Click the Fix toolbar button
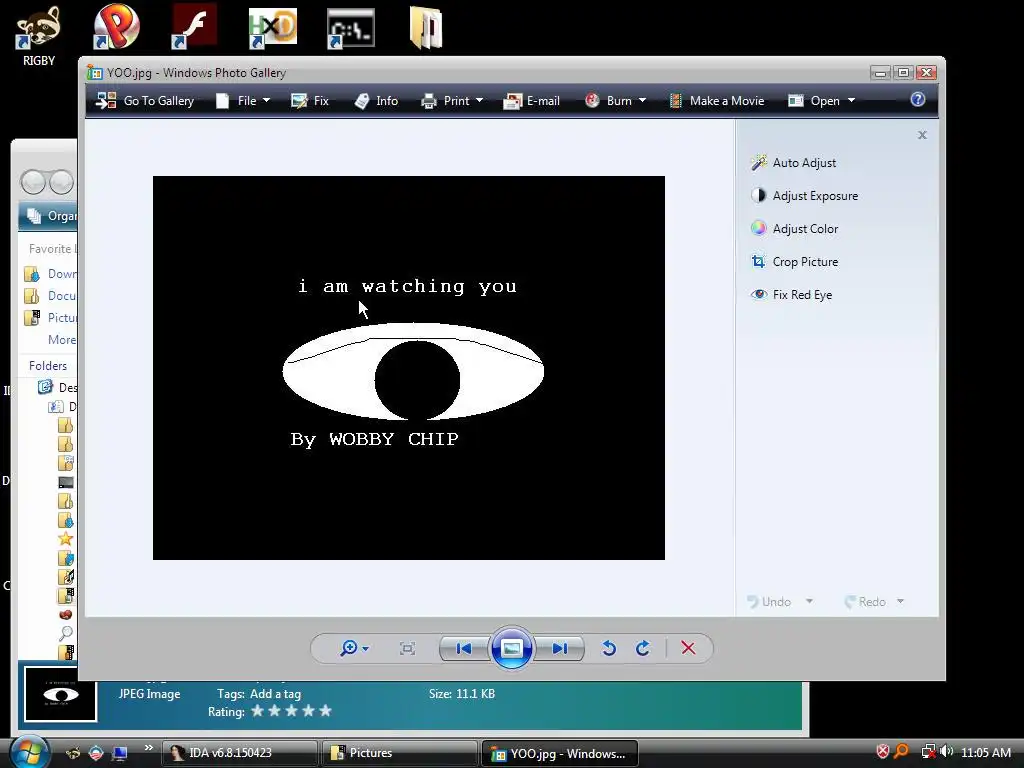 tap(310, 101)
